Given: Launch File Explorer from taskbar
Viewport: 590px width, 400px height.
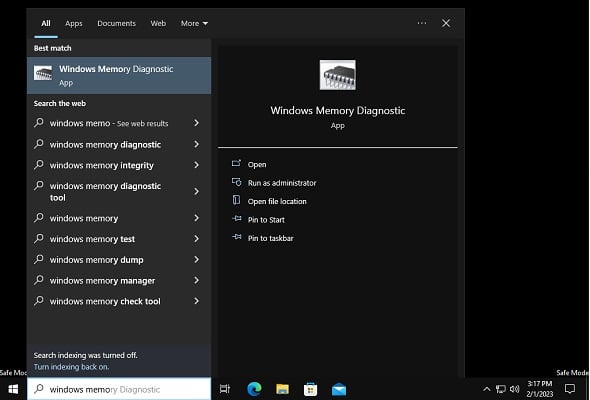Looking at the screenshot, I should point(282,389).
